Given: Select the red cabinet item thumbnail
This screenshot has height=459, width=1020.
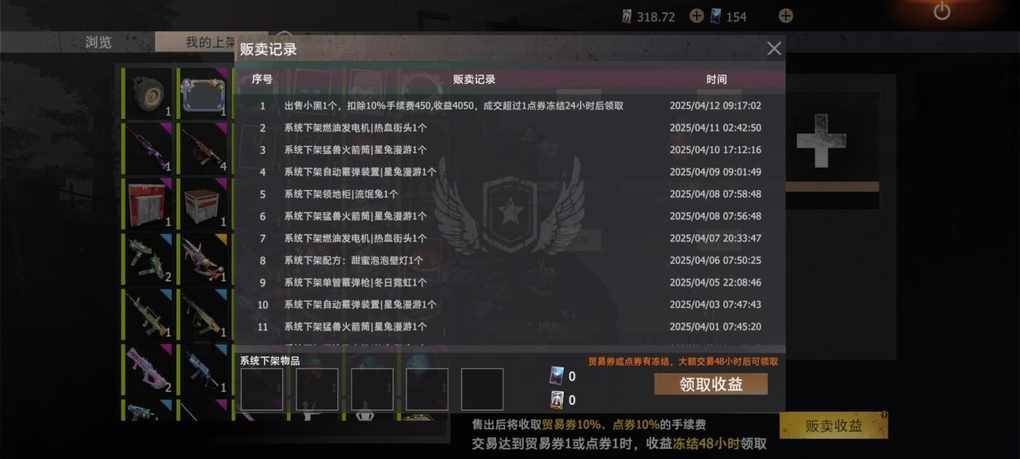Looking at the screenshot, I should point(149,203).
